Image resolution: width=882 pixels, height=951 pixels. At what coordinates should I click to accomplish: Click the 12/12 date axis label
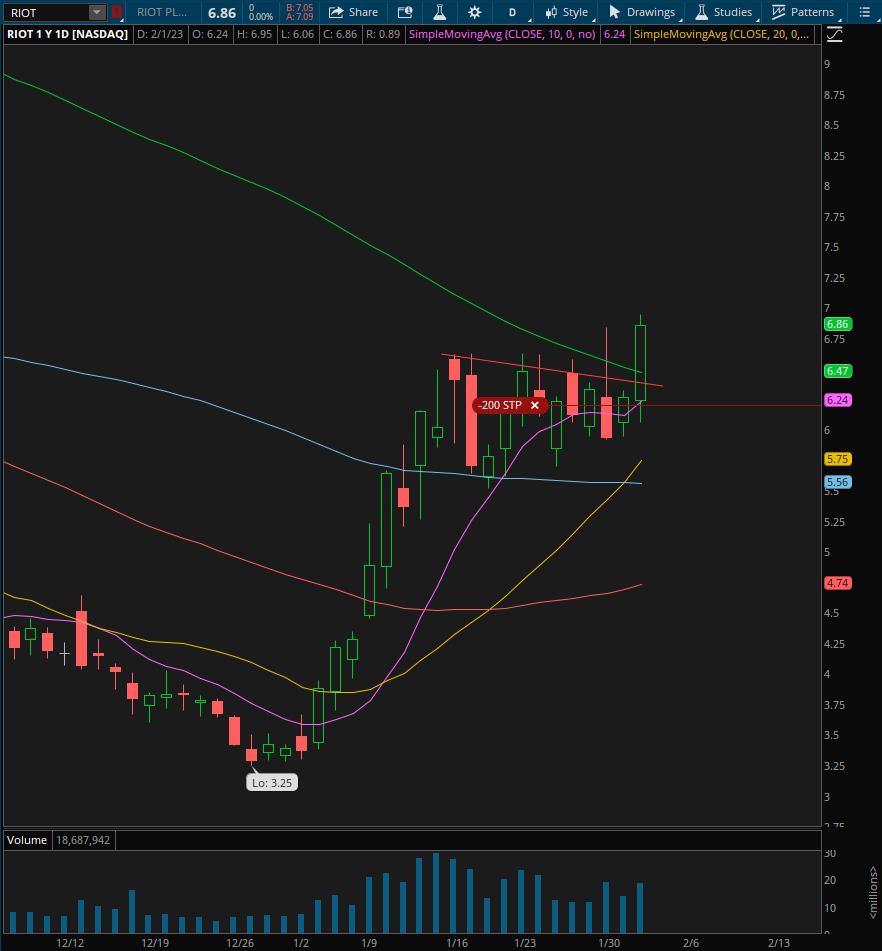[x=70, y=943]
